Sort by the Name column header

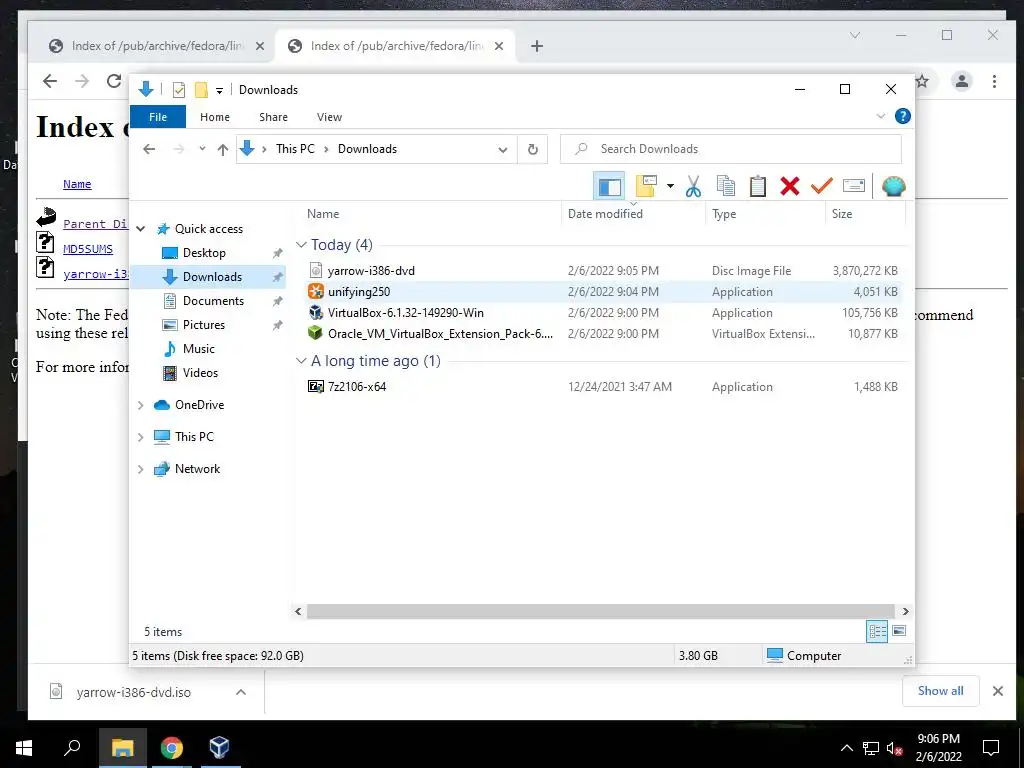(430, 214)
